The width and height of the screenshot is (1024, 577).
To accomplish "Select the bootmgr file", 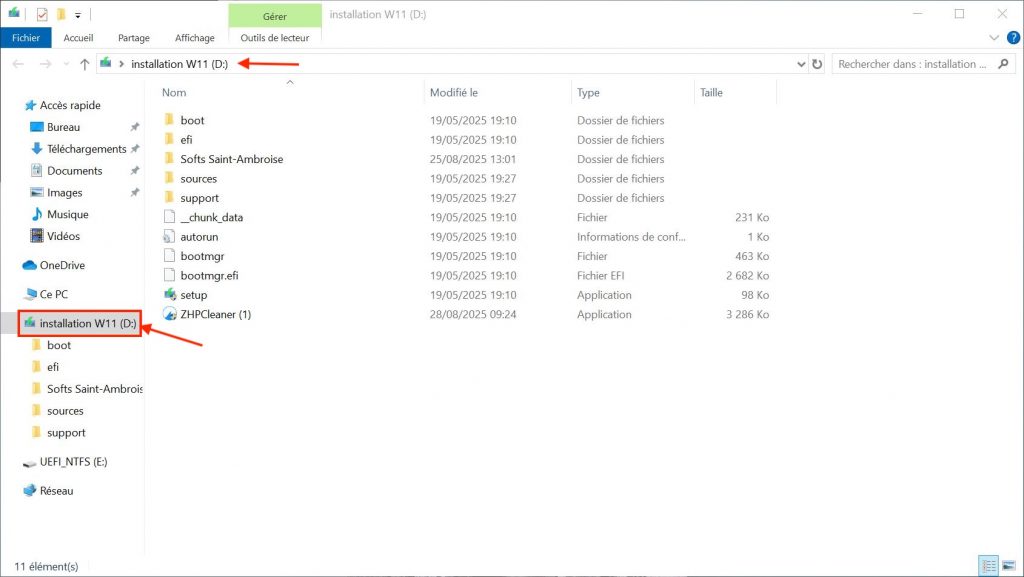I will click(x=202, y=257).
